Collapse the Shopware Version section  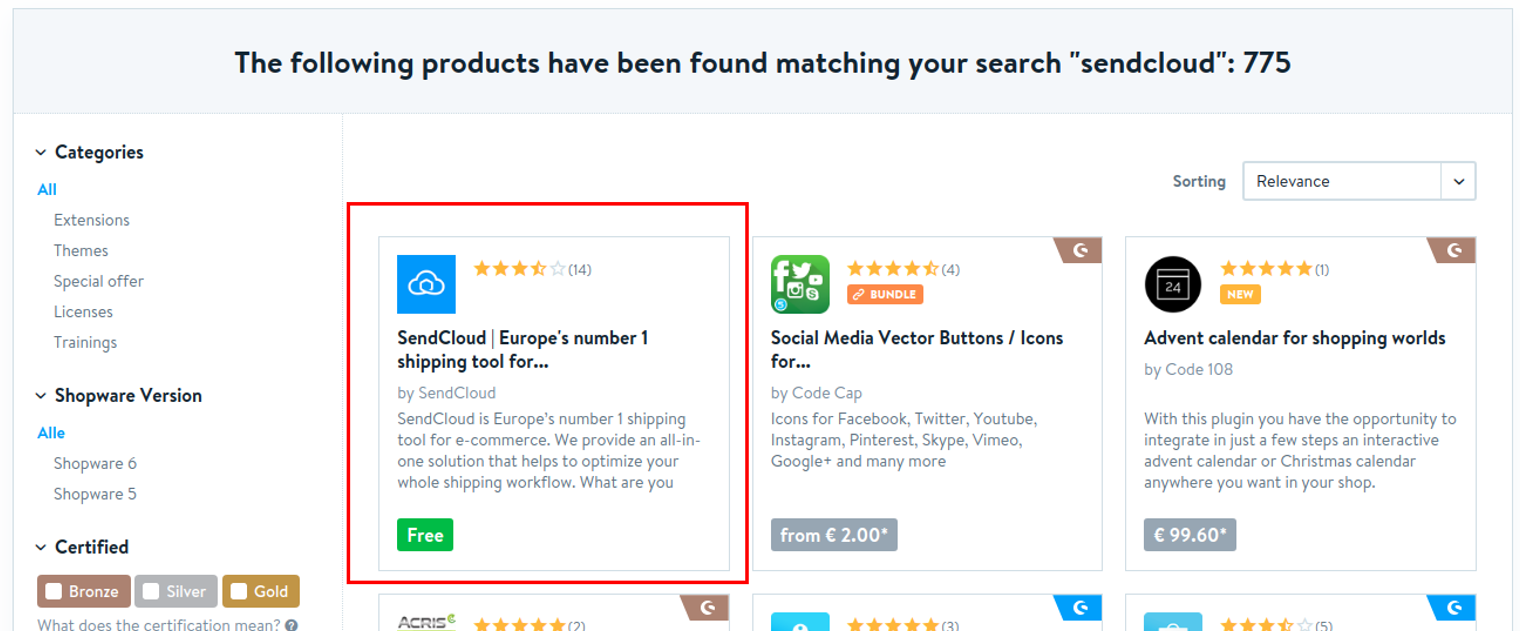41,395
